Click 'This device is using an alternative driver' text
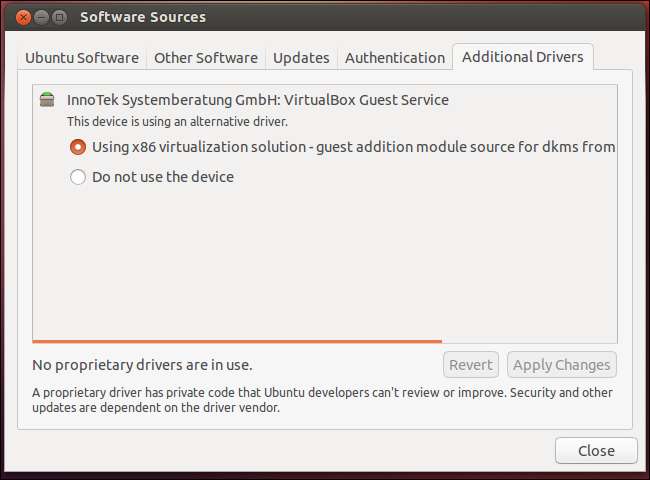Viewport: 650px width, 480px height. tap(177, 121)
